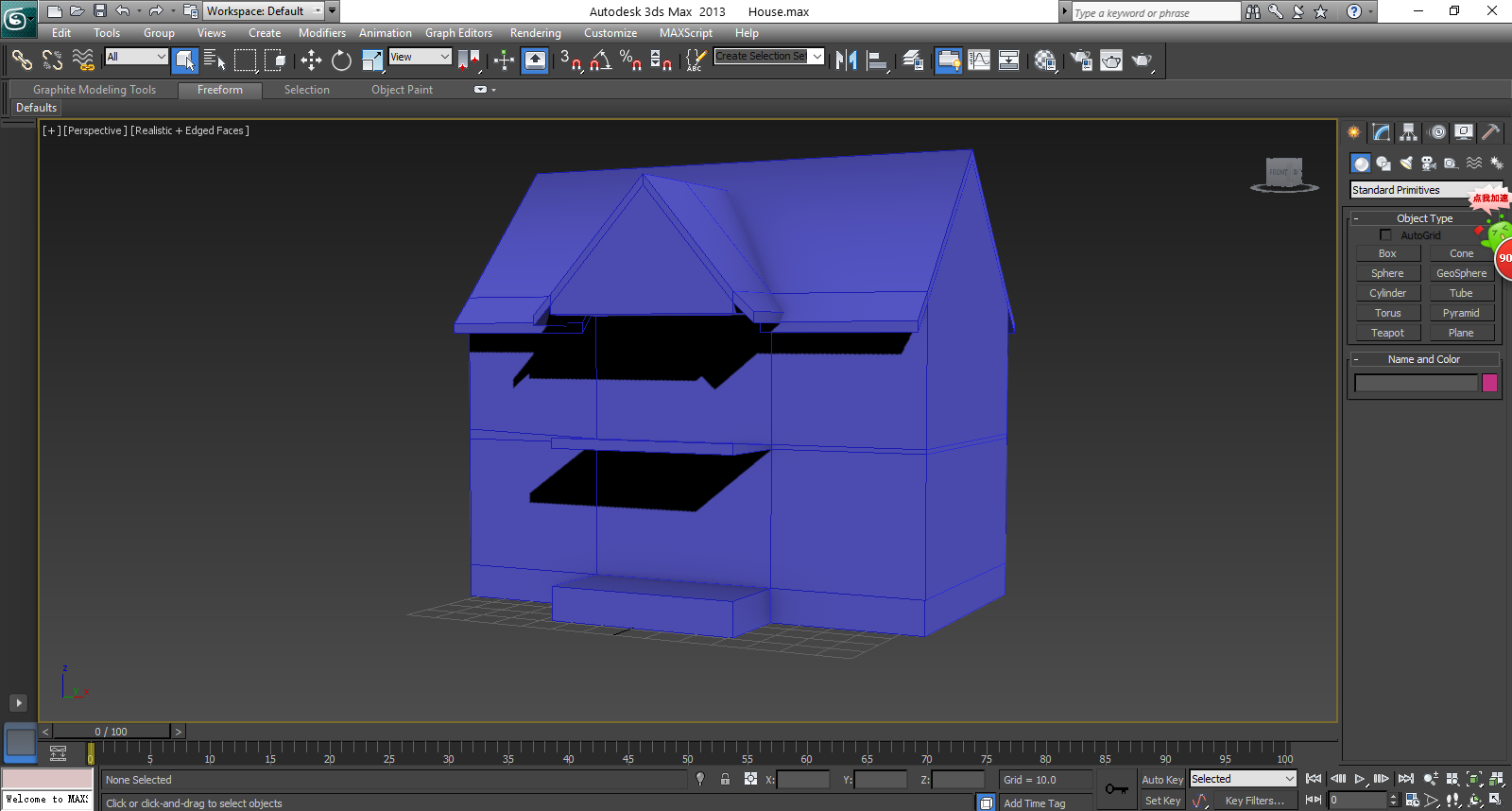
Task: Choose Rectangular Selection Region tool
Action: [245, 60]
